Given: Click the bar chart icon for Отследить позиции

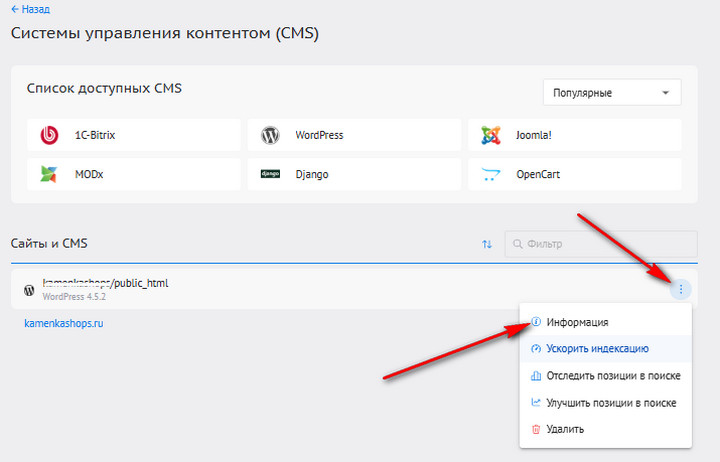Looking at the screenshot, I should (536, 376).
